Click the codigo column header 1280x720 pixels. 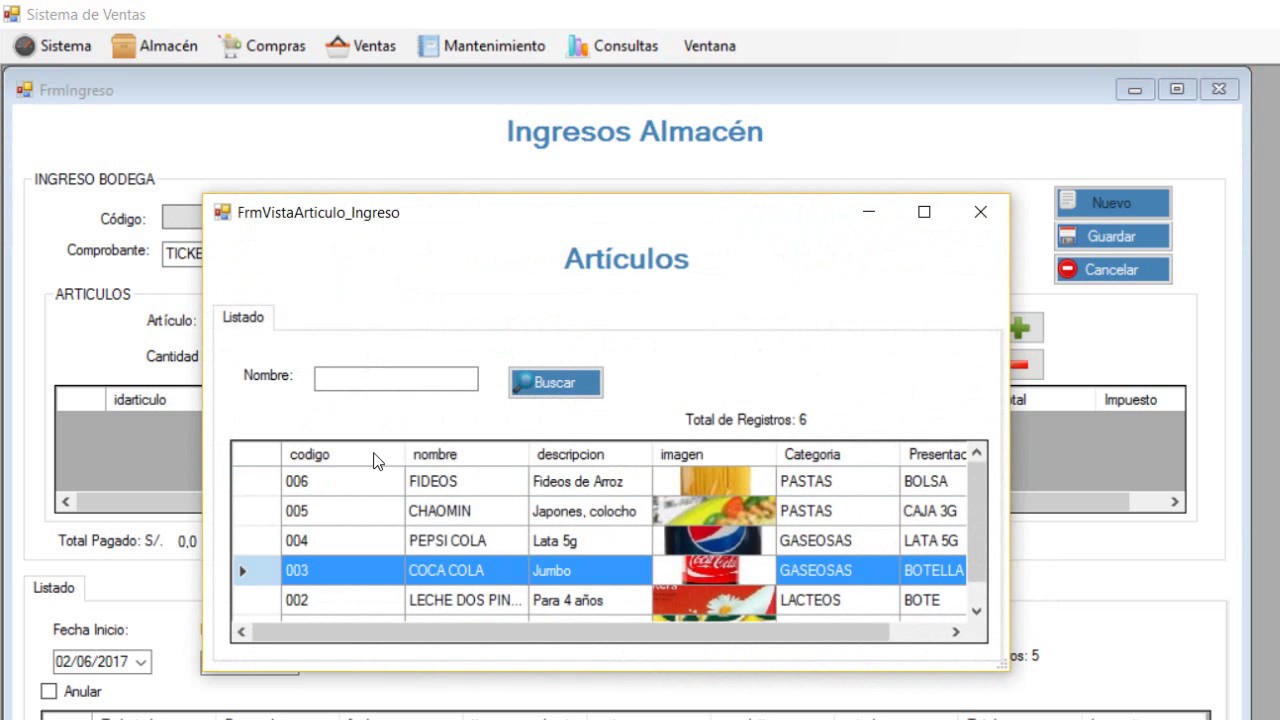(x=343, y=454)
